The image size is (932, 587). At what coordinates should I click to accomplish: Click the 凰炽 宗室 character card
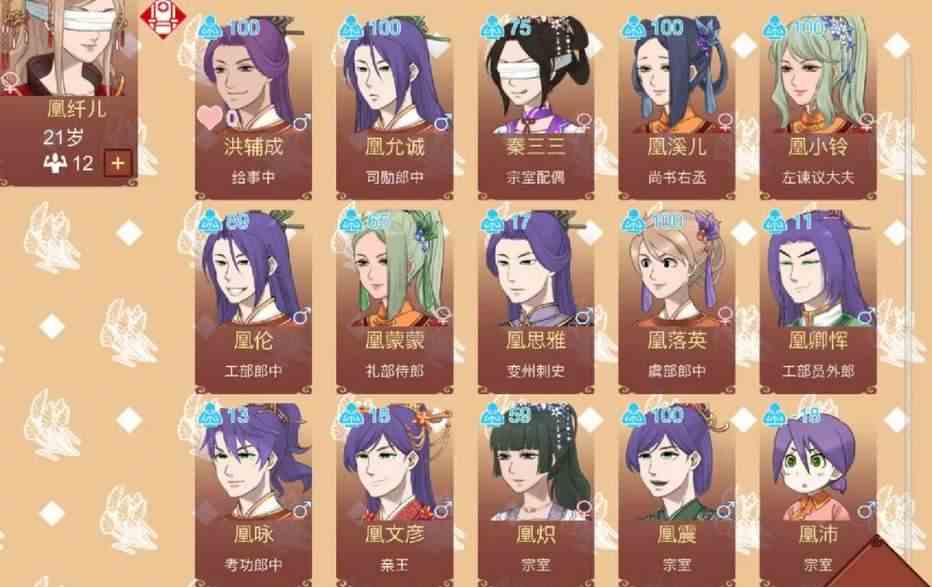pos(536,495)
